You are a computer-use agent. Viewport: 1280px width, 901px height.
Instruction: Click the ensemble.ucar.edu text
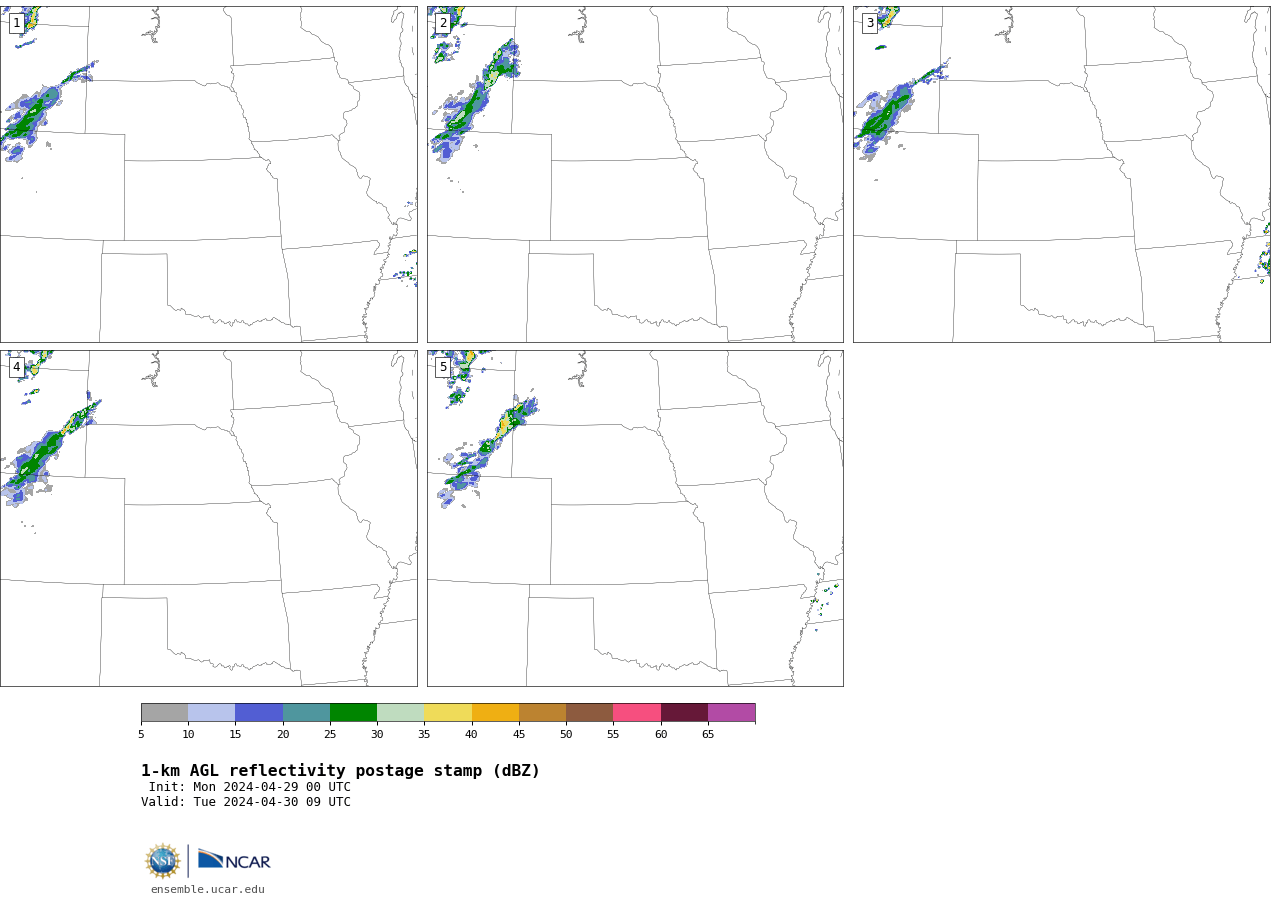tap(208, 890)
